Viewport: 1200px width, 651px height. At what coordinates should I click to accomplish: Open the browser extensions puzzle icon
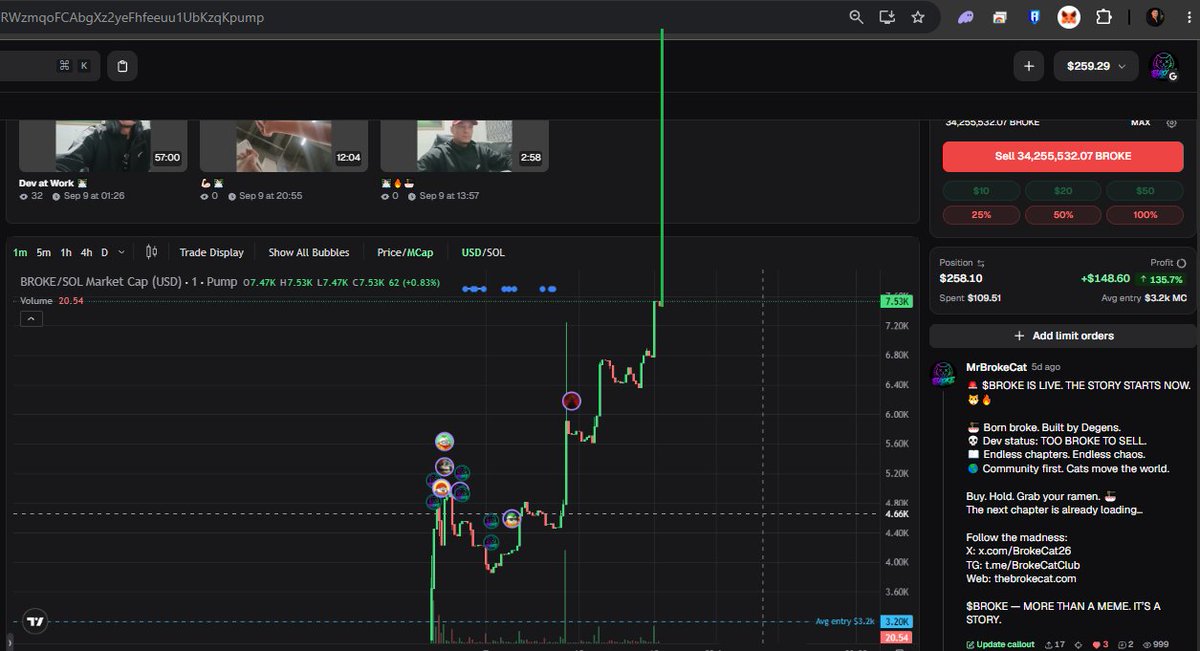[1103, 17]
